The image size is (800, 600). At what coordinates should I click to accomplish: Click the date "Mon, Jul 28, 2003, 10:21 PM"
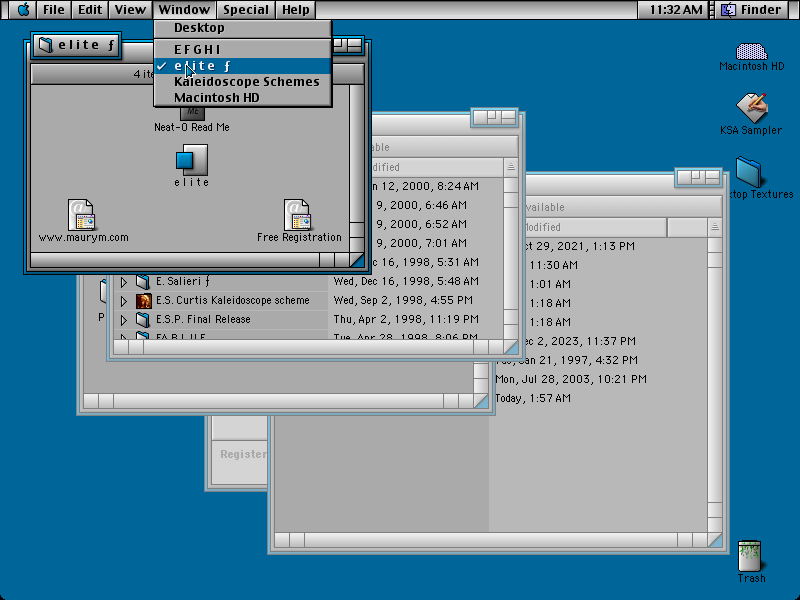571,379
